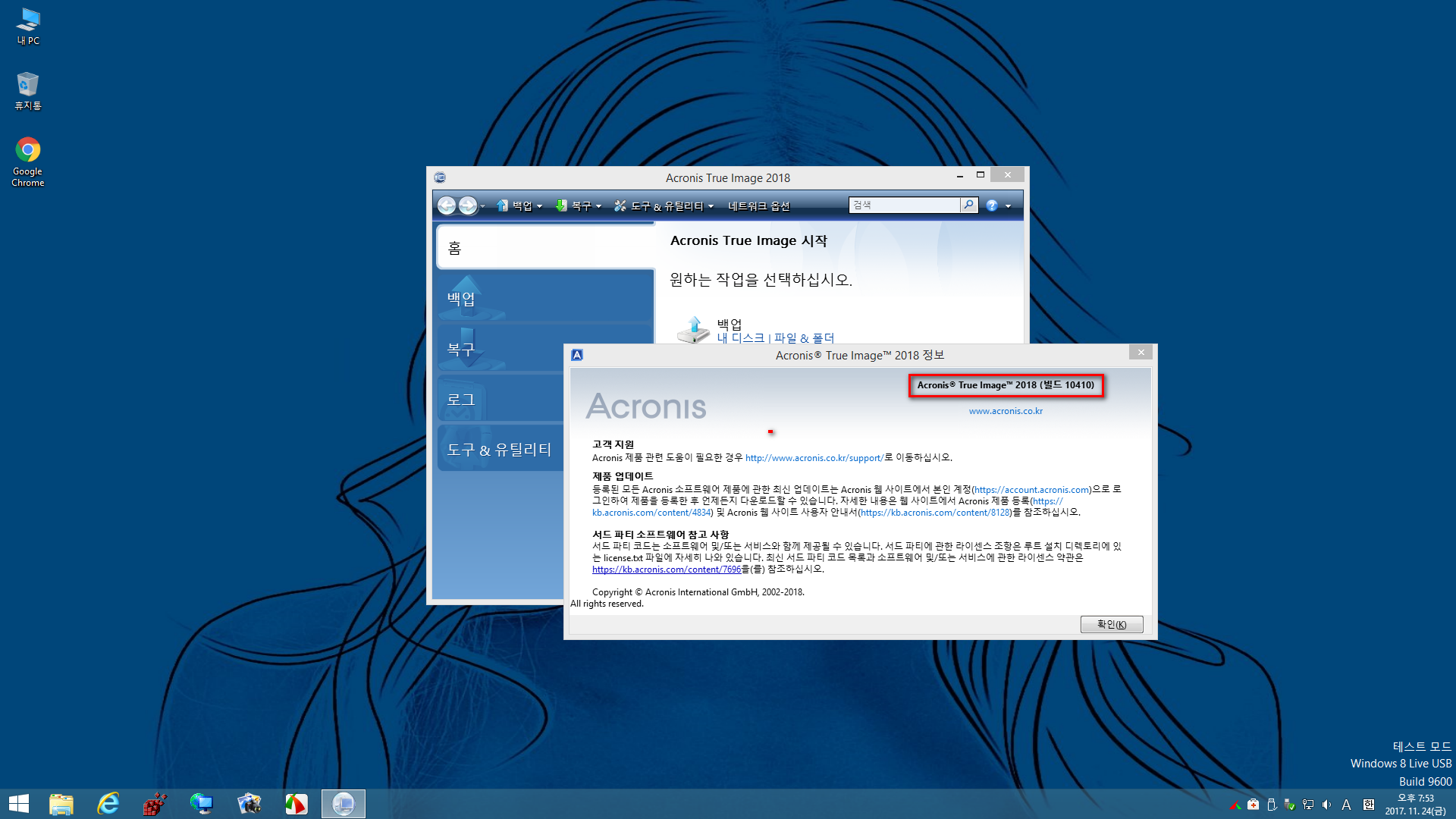
Task: Expand the help dropdown arrow
Action: coord(1008,206)
